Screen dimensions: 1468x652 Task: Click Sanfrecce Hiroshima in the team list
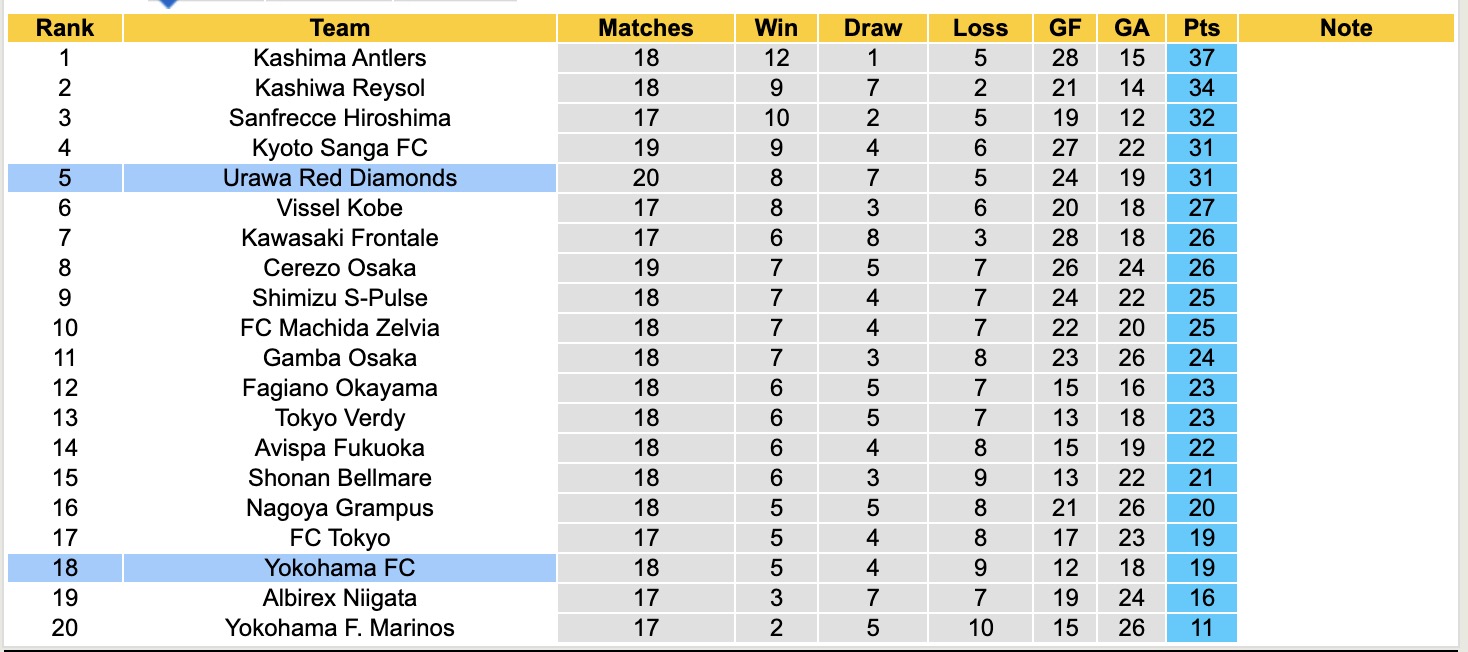coord(340,118)
